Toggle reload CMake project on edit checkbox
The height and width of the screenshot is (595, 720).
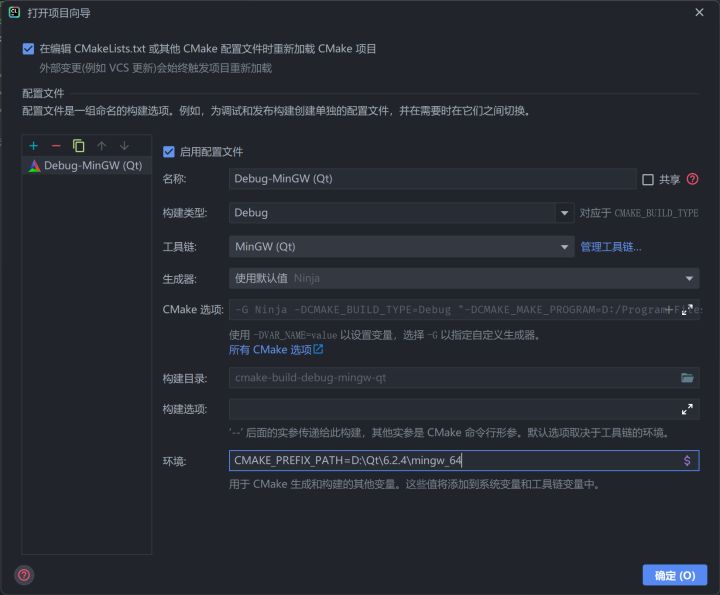point(28,48)
